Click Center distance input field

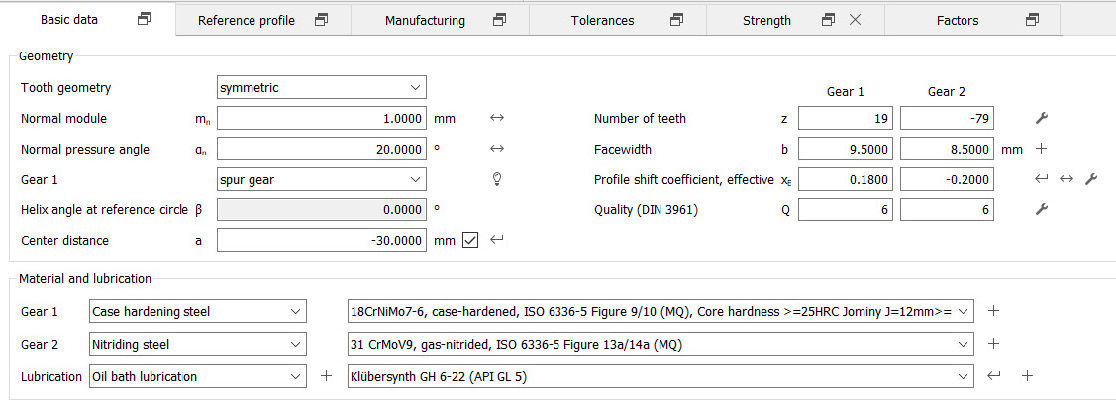click(322, 241)
